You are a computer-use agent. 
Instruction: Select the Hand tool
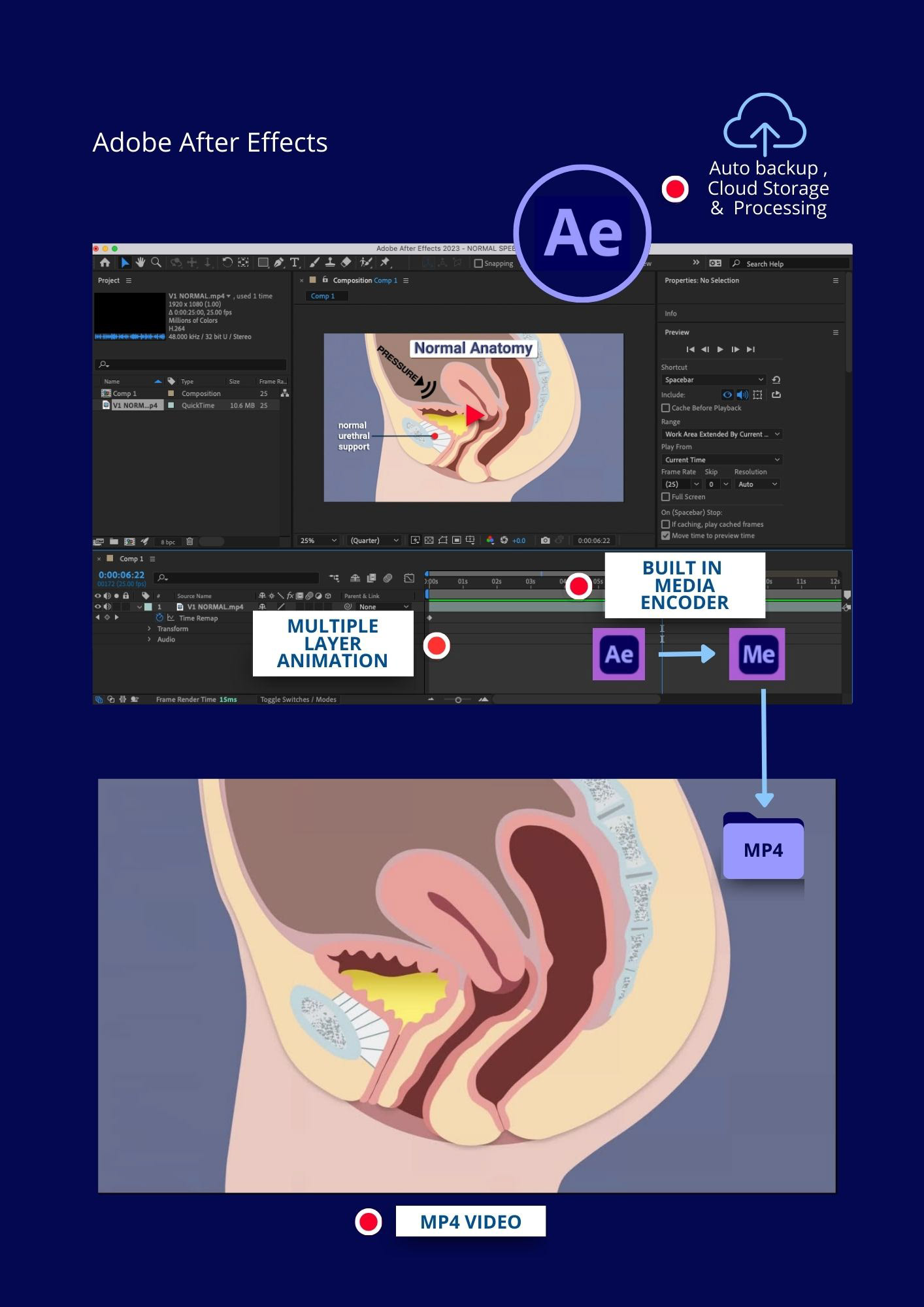(x=140, y=263)
